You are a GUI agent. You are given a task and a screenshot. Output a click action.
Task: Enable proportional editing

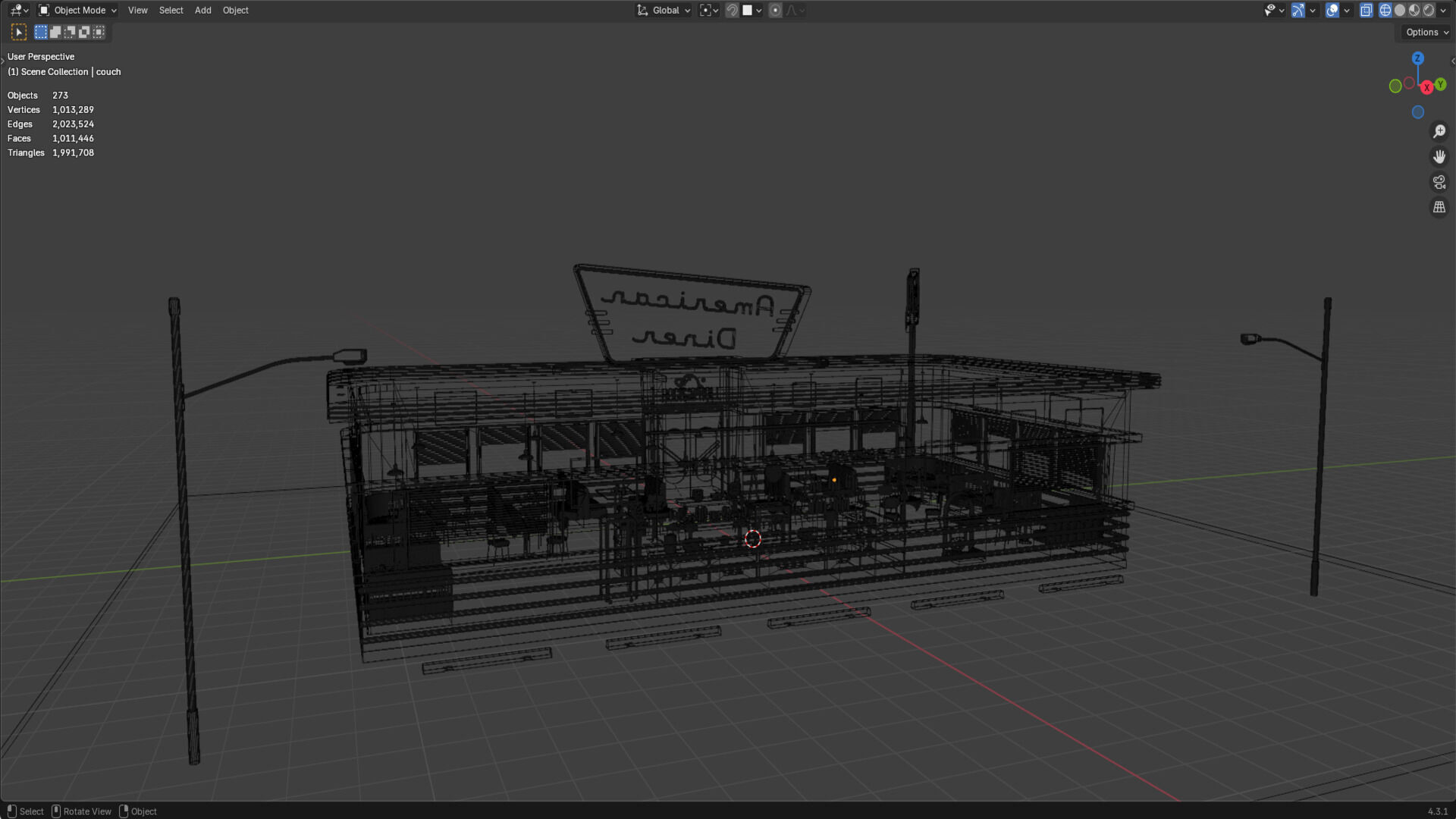point(775,11)
